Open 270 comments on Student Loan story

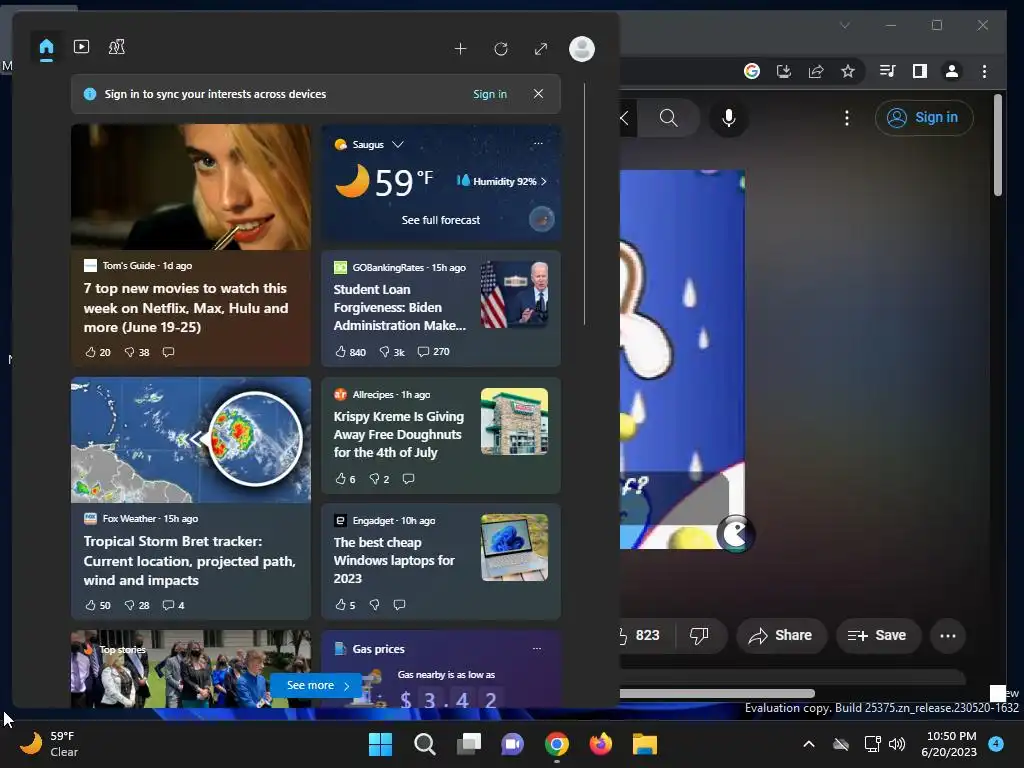coord(434,351)
